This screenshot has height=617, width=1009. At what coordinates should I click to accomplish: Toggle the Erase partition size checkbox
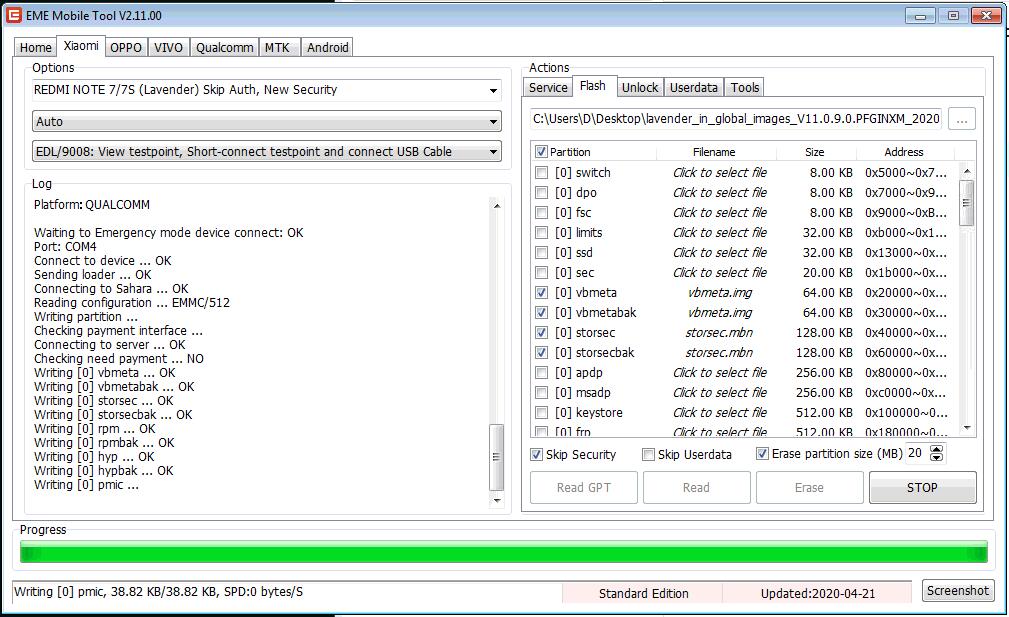[762, 454]
